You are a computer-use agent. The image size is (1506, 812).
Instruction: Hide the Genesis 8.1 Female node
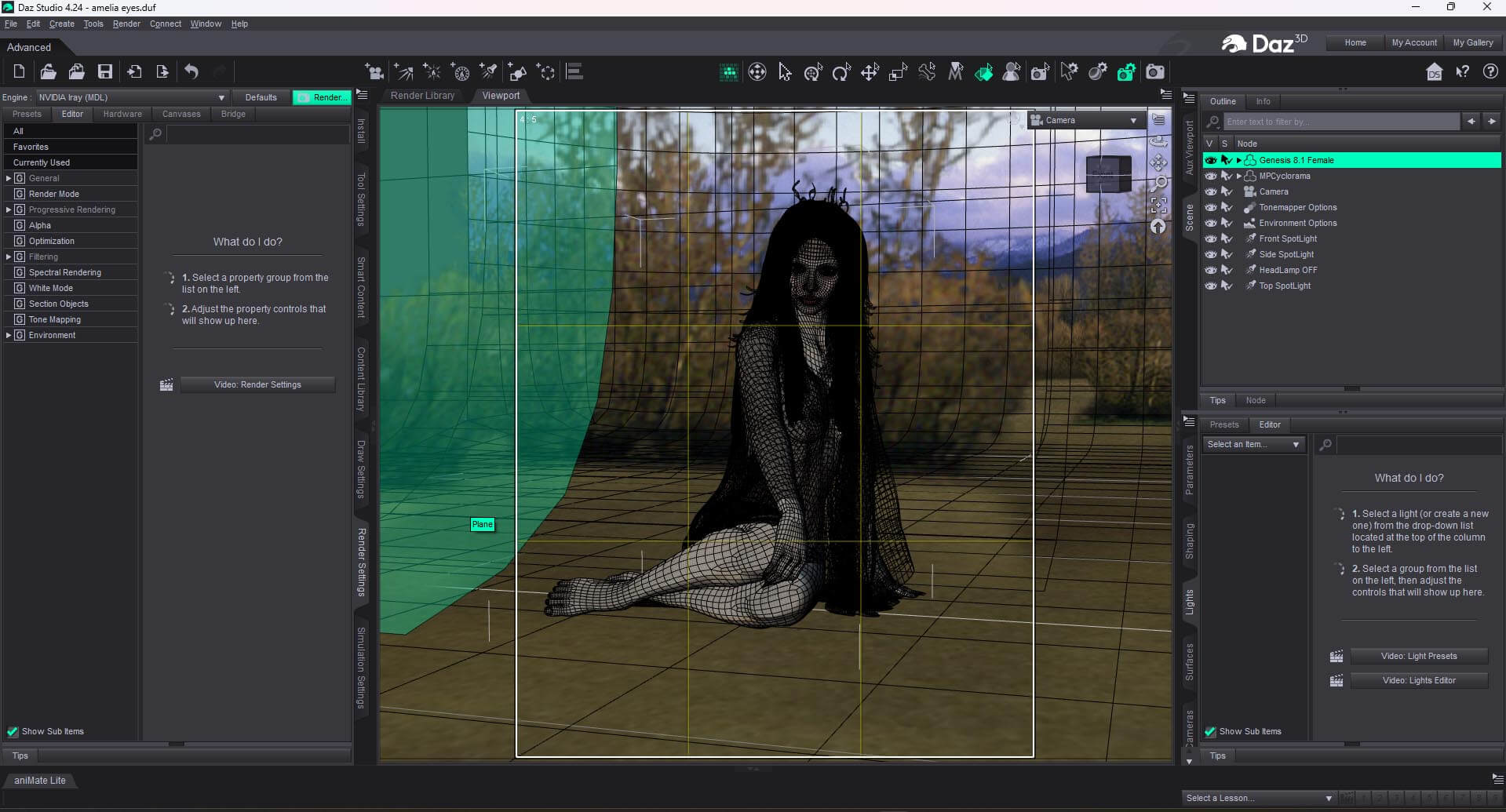click(1211, 160)
